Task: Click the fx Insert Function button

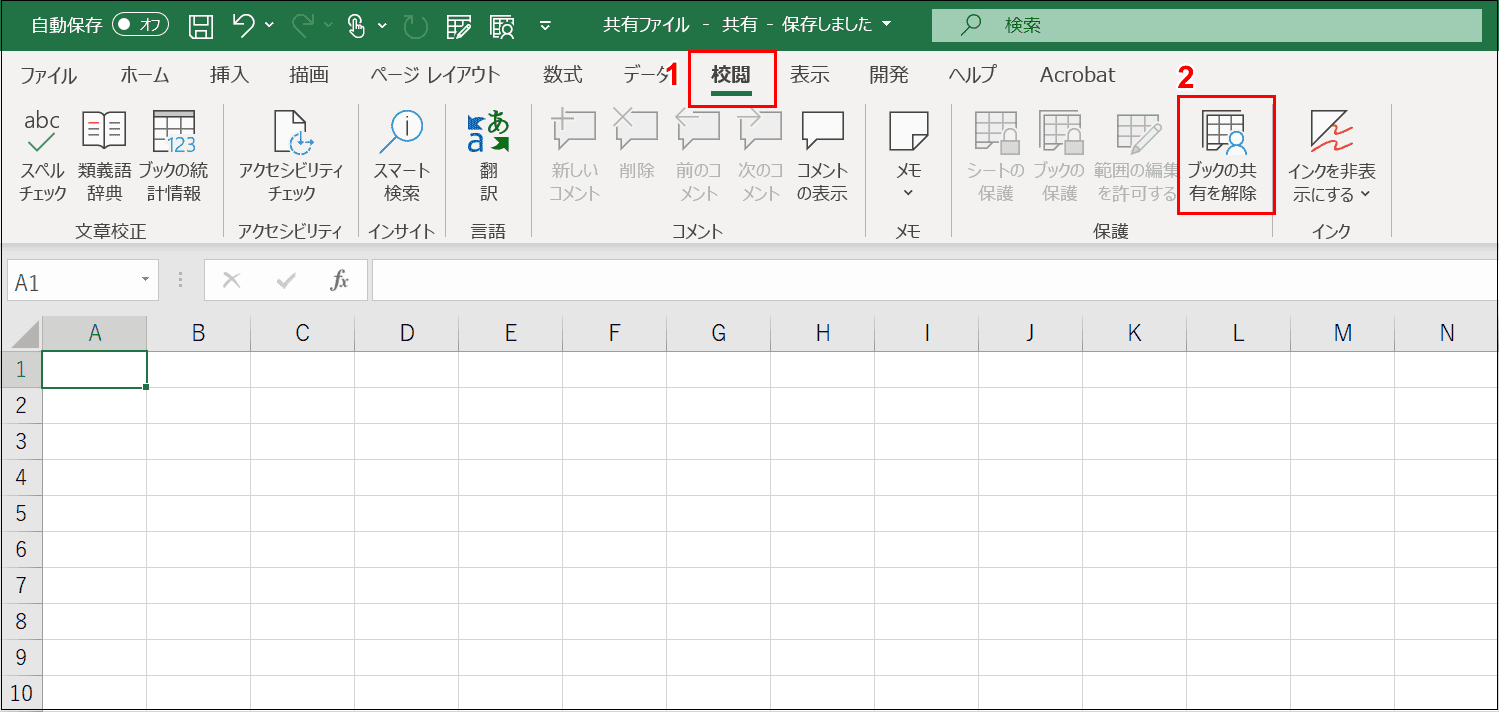Action: [x=340, y=281]
